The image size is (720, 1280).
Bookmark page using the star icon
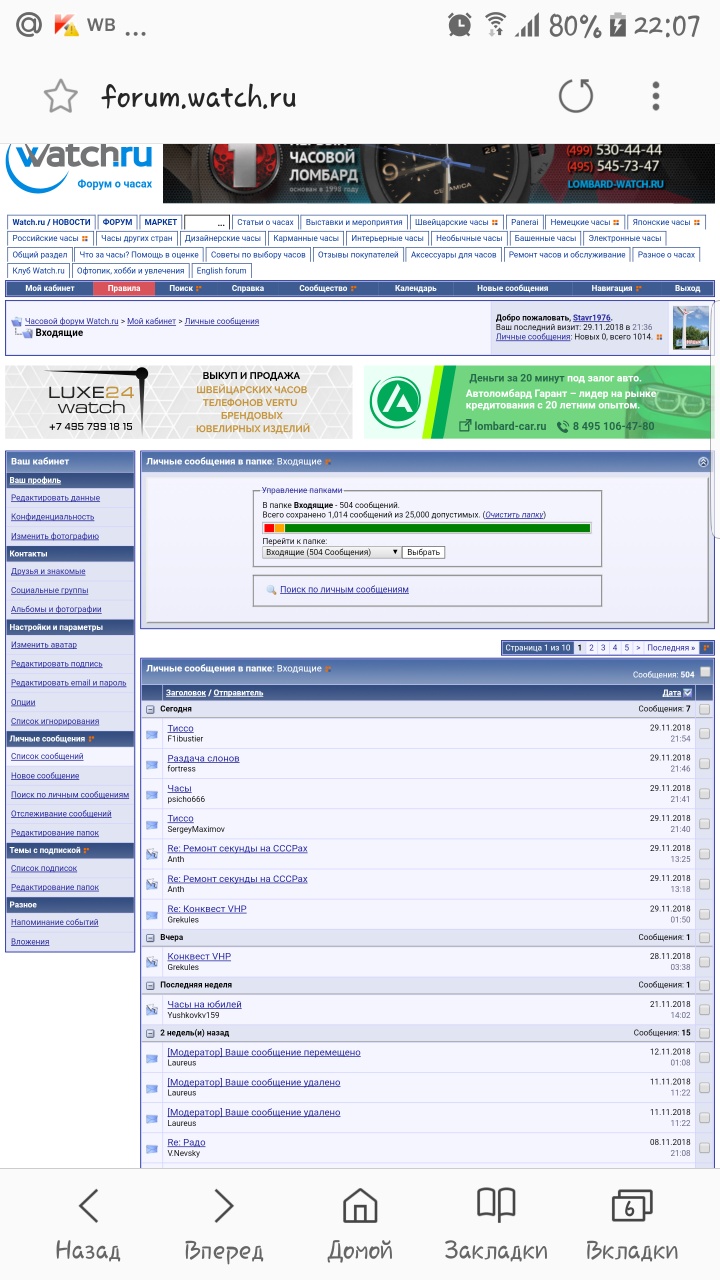[x=61, y=97]
